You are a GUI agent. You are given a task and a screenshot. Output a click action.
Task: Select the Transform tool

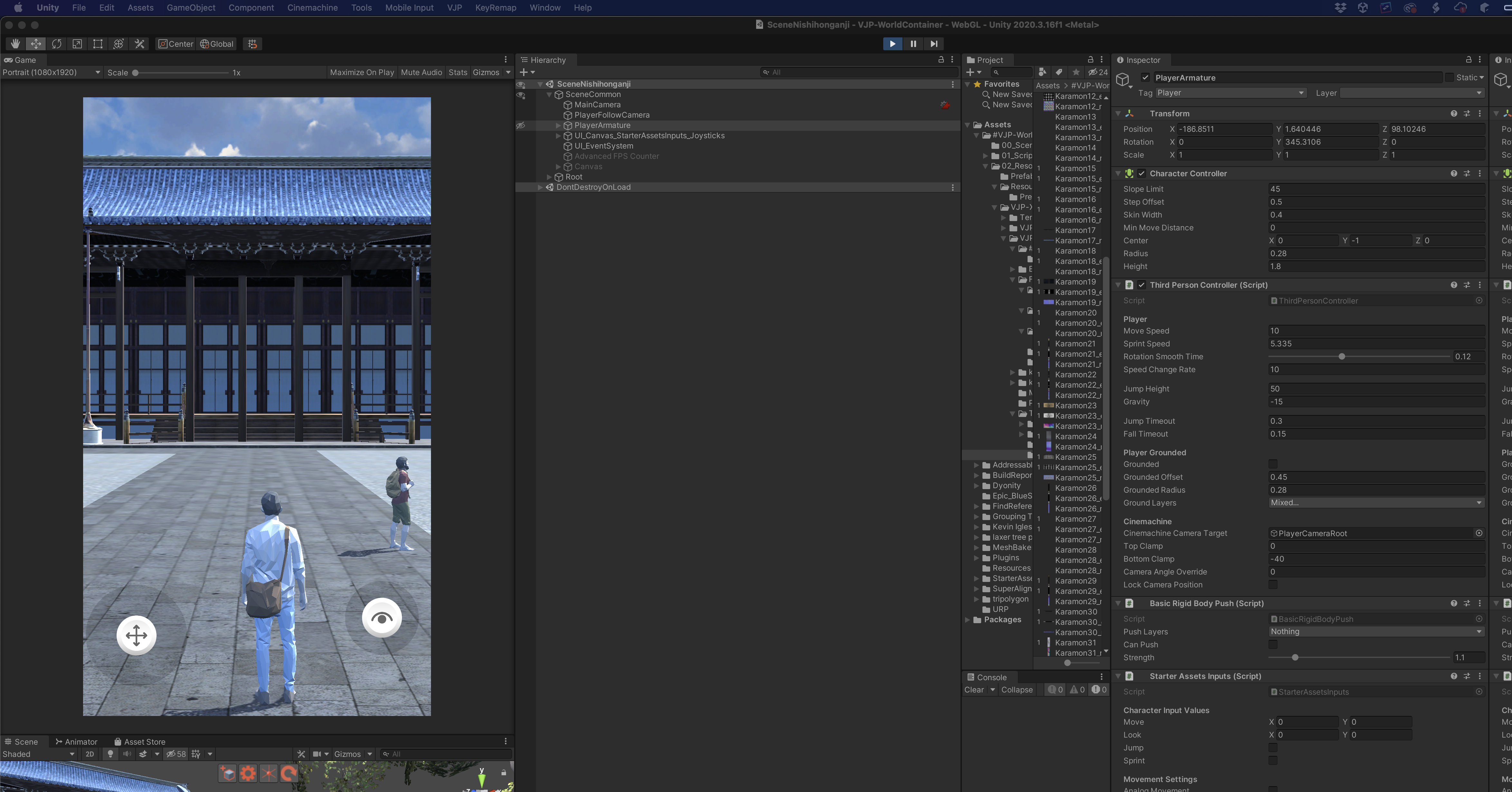[x=118, y=43]
